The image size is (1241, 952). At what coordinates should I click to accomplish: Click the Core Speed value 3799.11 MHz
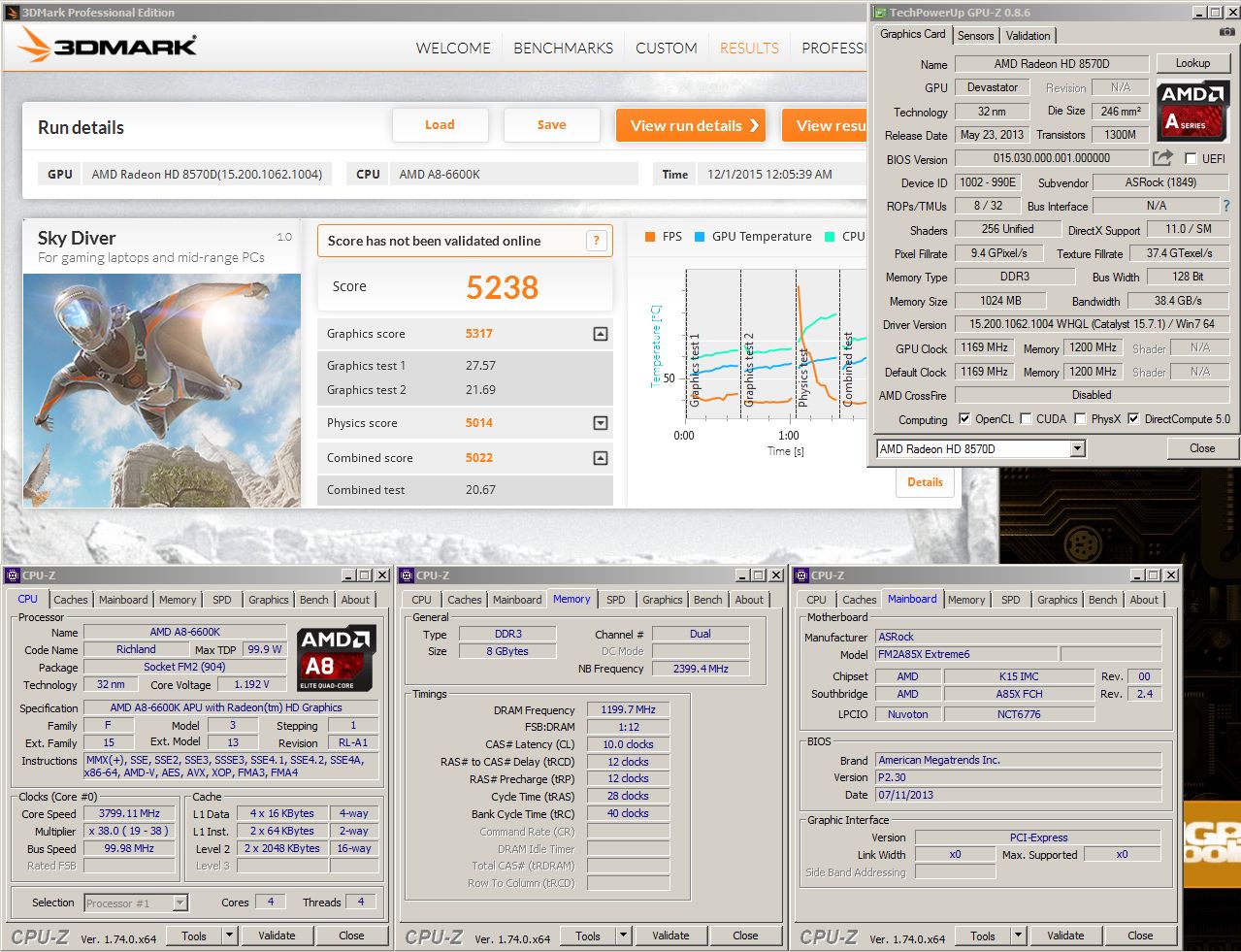point(129,814)
